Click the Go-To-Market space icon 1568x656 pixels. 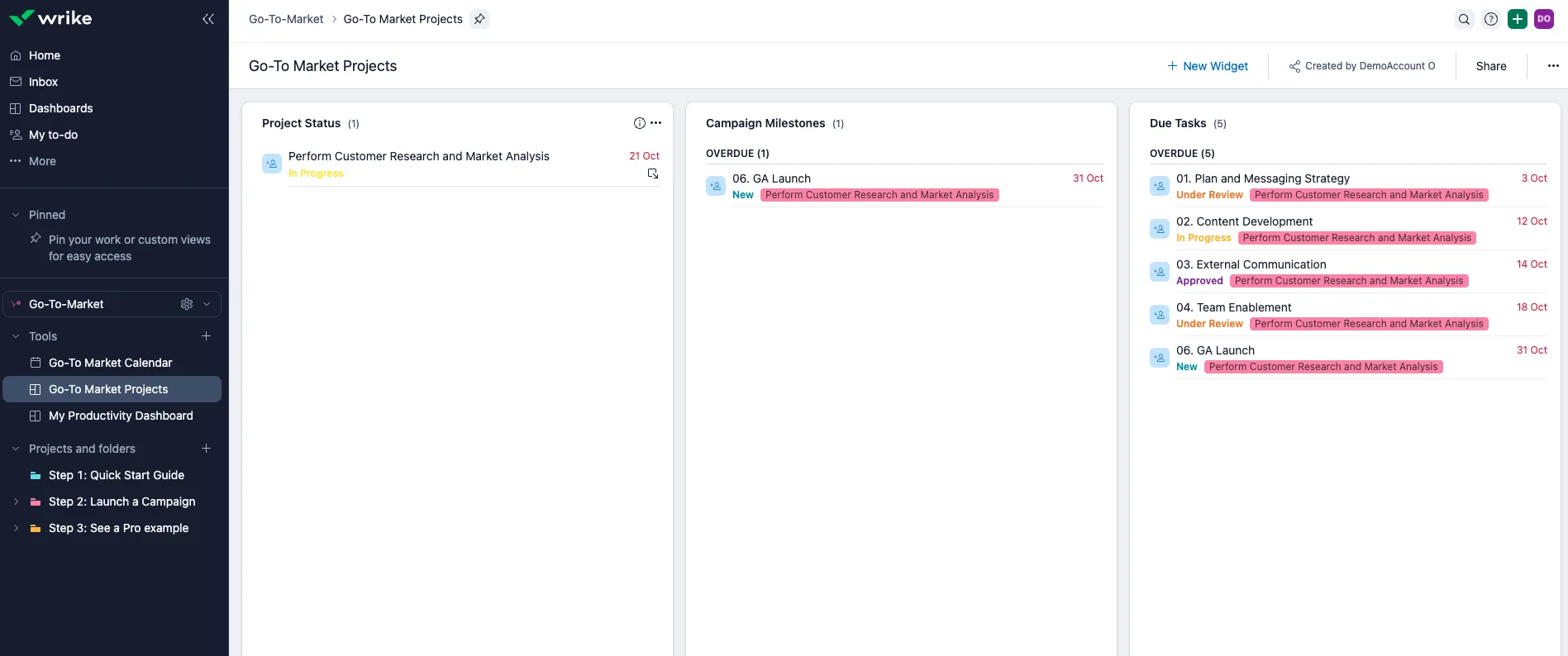click(x=16, y=304)
